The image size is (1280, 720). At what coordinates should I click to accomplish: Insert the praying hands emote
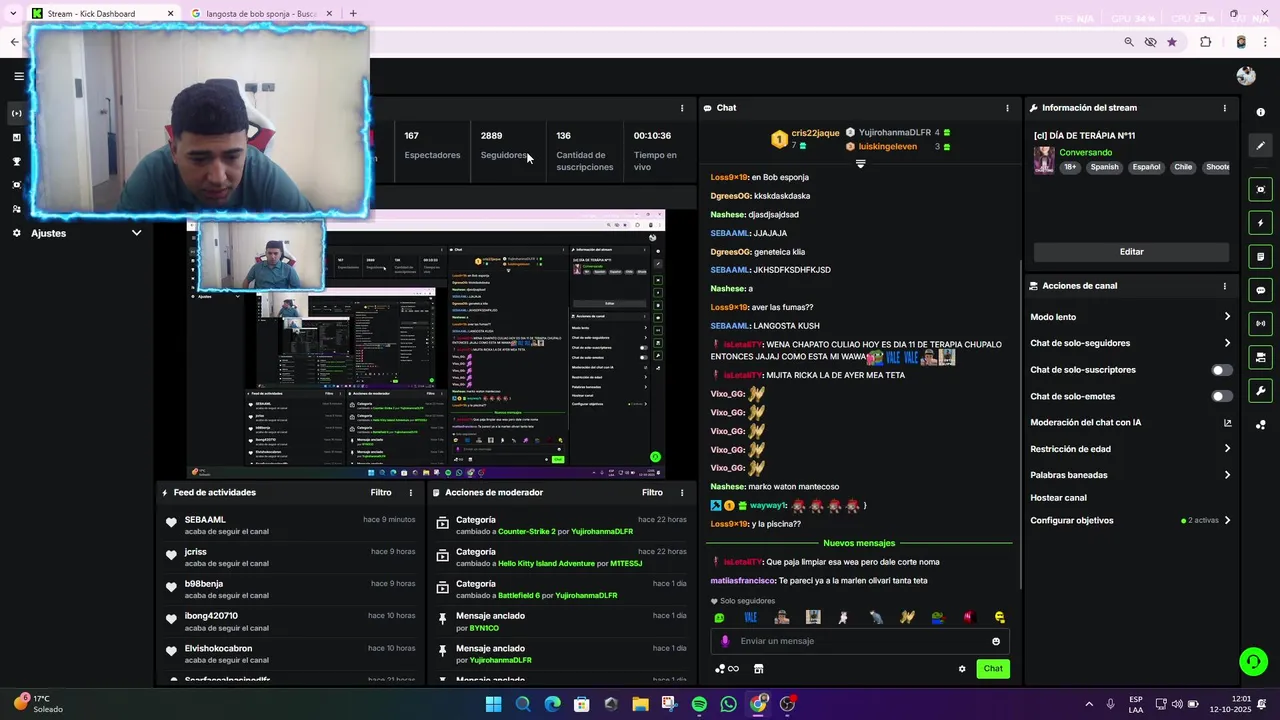point(907,617)
